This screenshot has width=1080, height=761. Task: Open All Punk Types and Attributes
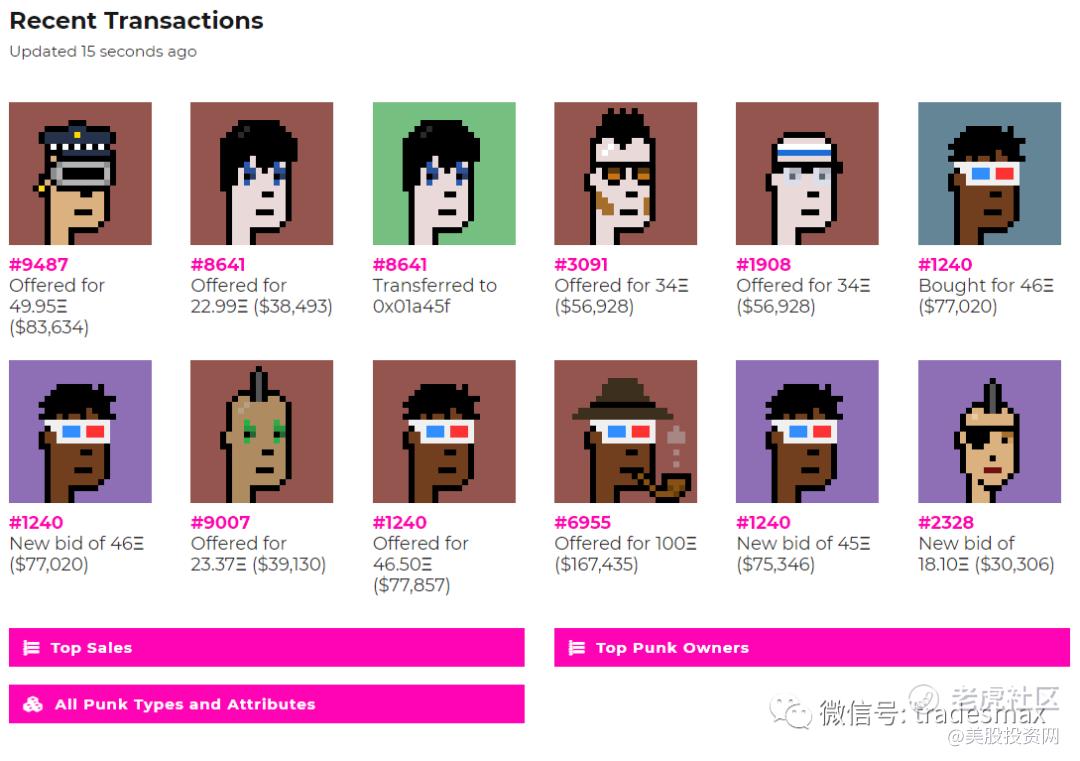[x=267, y=704]
